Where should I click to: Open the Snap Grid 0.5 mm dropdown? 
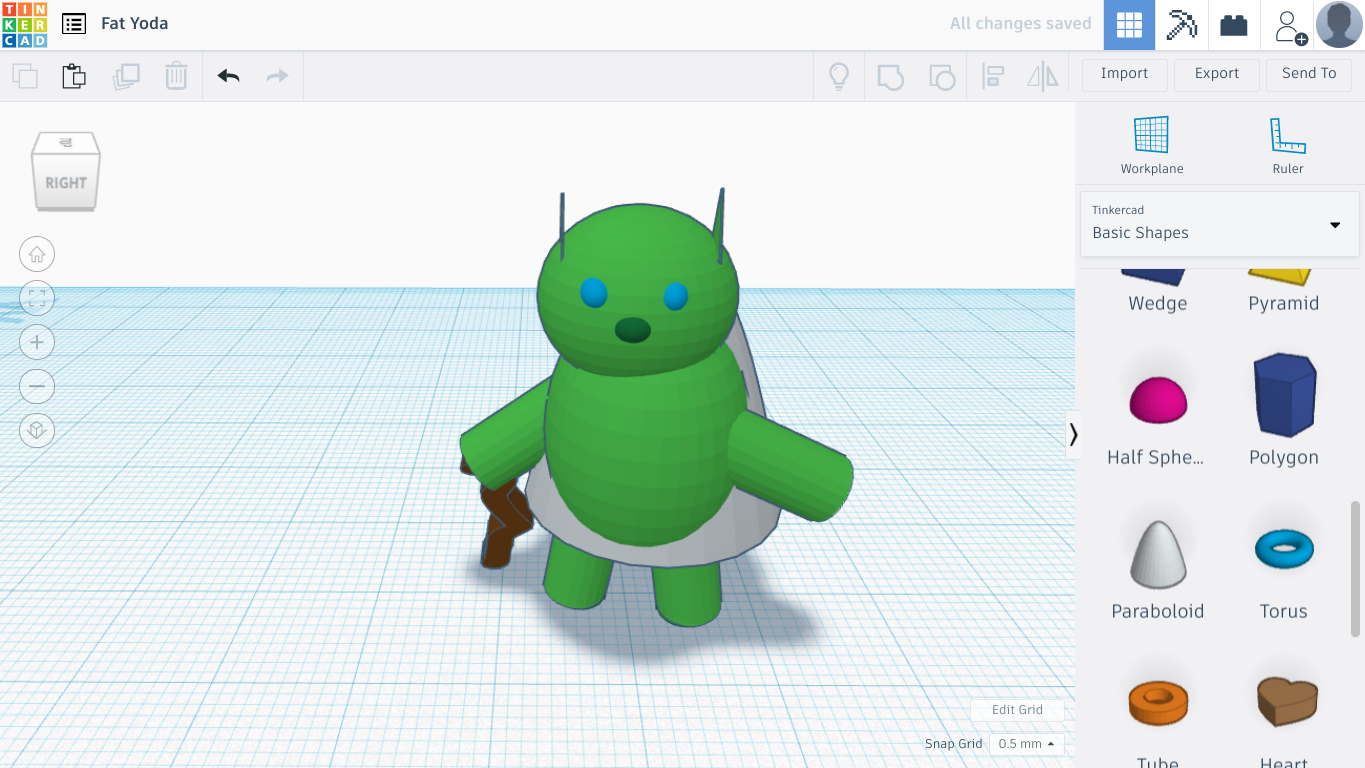click(1026, 744)
